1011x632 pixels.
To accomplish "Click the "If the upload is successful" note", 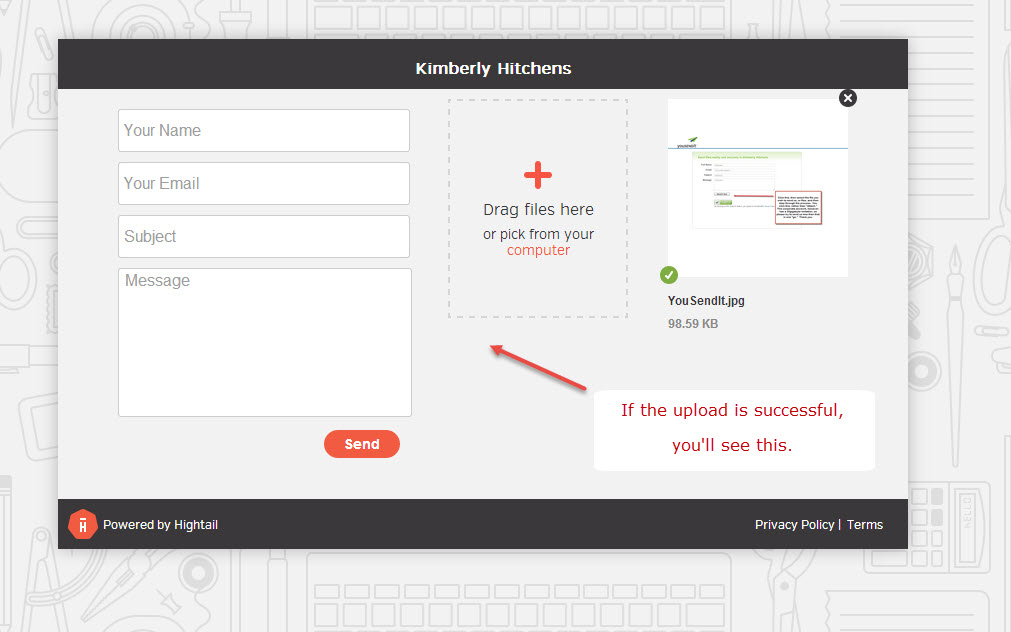I will [x=733, y=411].
